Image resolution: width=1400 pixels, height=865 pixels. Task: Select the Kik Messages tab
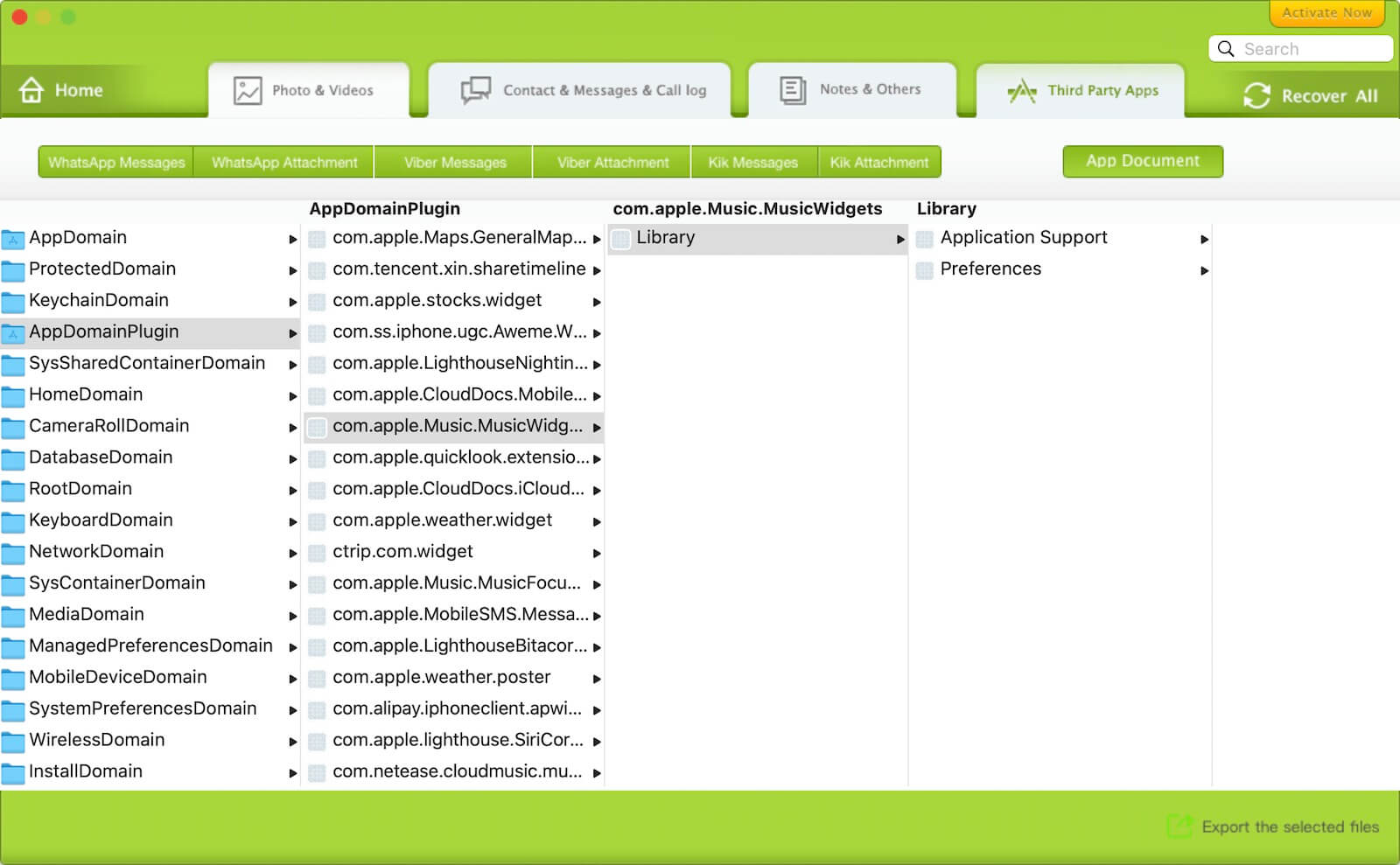pos(752,162)
